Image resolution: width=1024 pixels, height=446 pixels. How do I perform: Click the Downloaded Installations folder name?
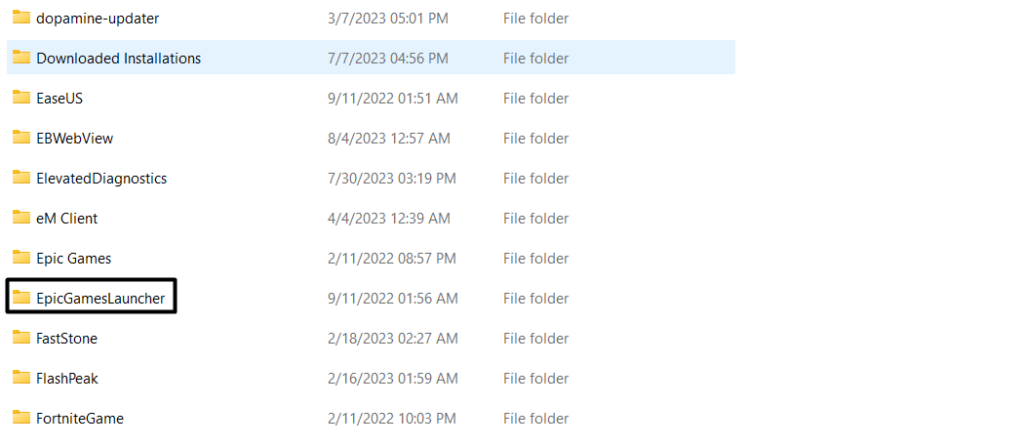point(118,58)
